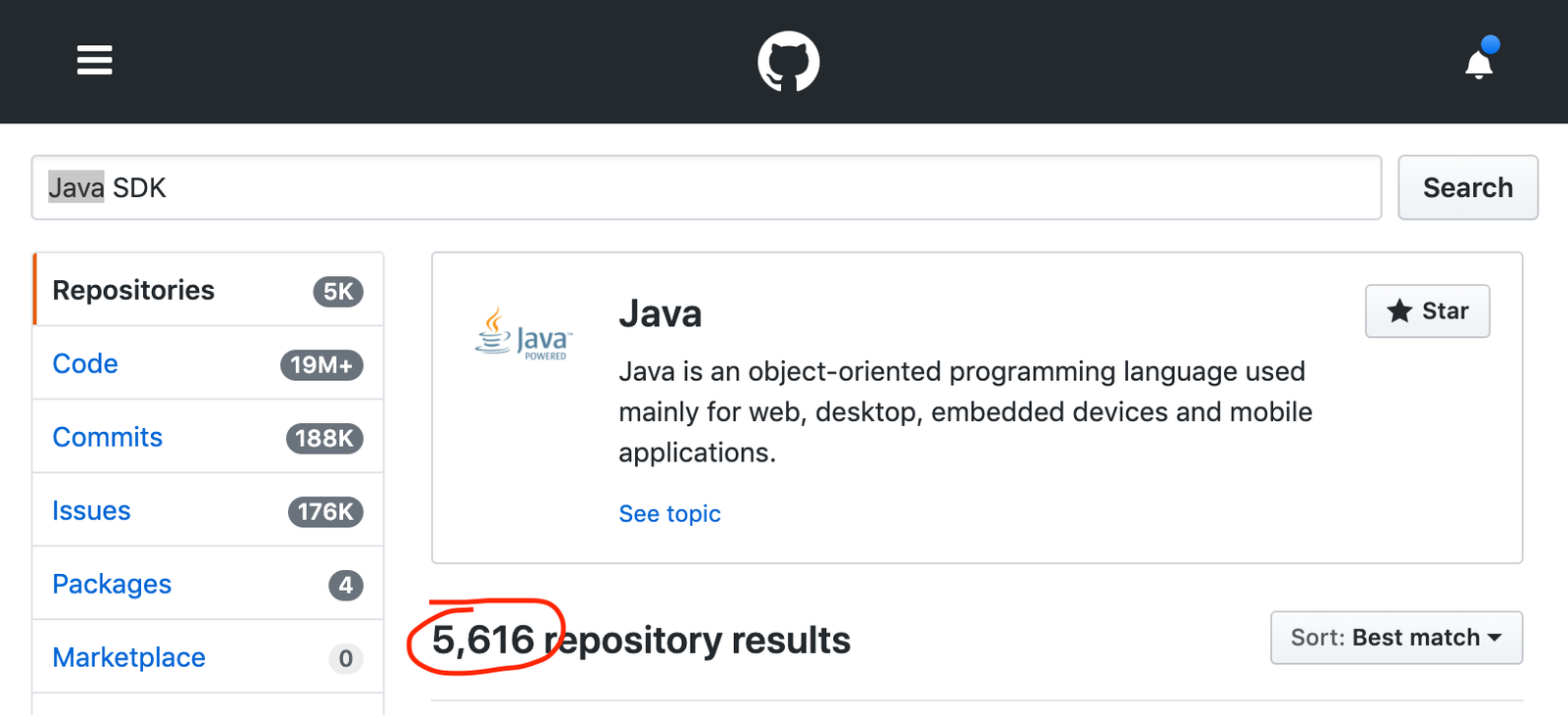Click the 5K repositories count badge
The image size is (1568, 715).
click(338, 292)
